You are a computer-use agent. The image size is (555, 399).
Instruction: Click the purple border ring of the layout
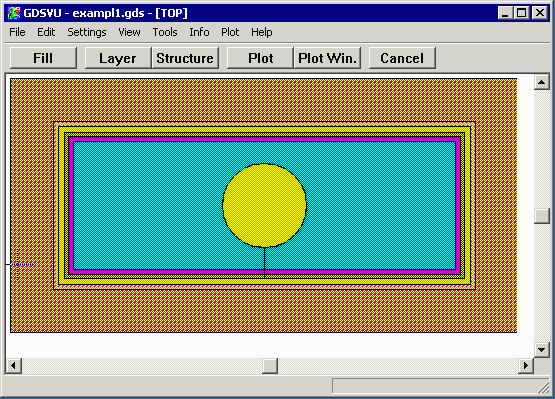click(x=264, y=139)
